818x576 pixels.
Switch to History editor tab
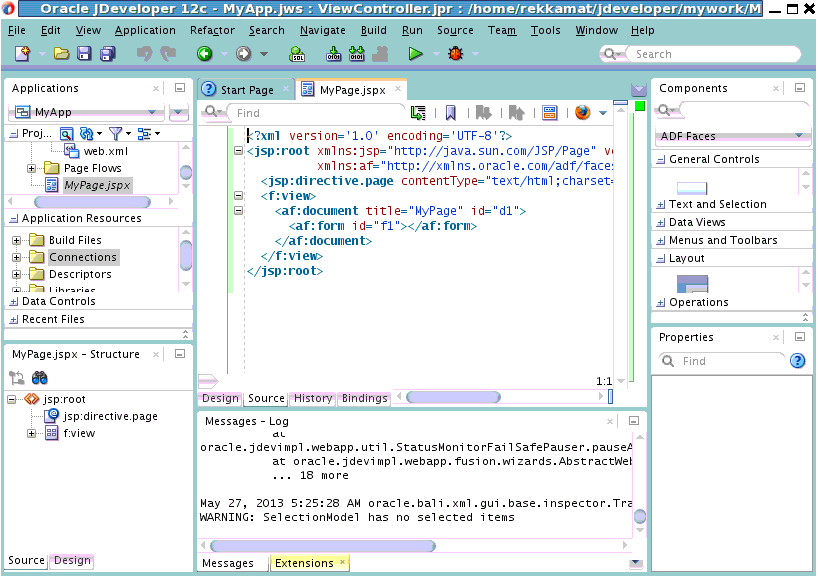312,398
